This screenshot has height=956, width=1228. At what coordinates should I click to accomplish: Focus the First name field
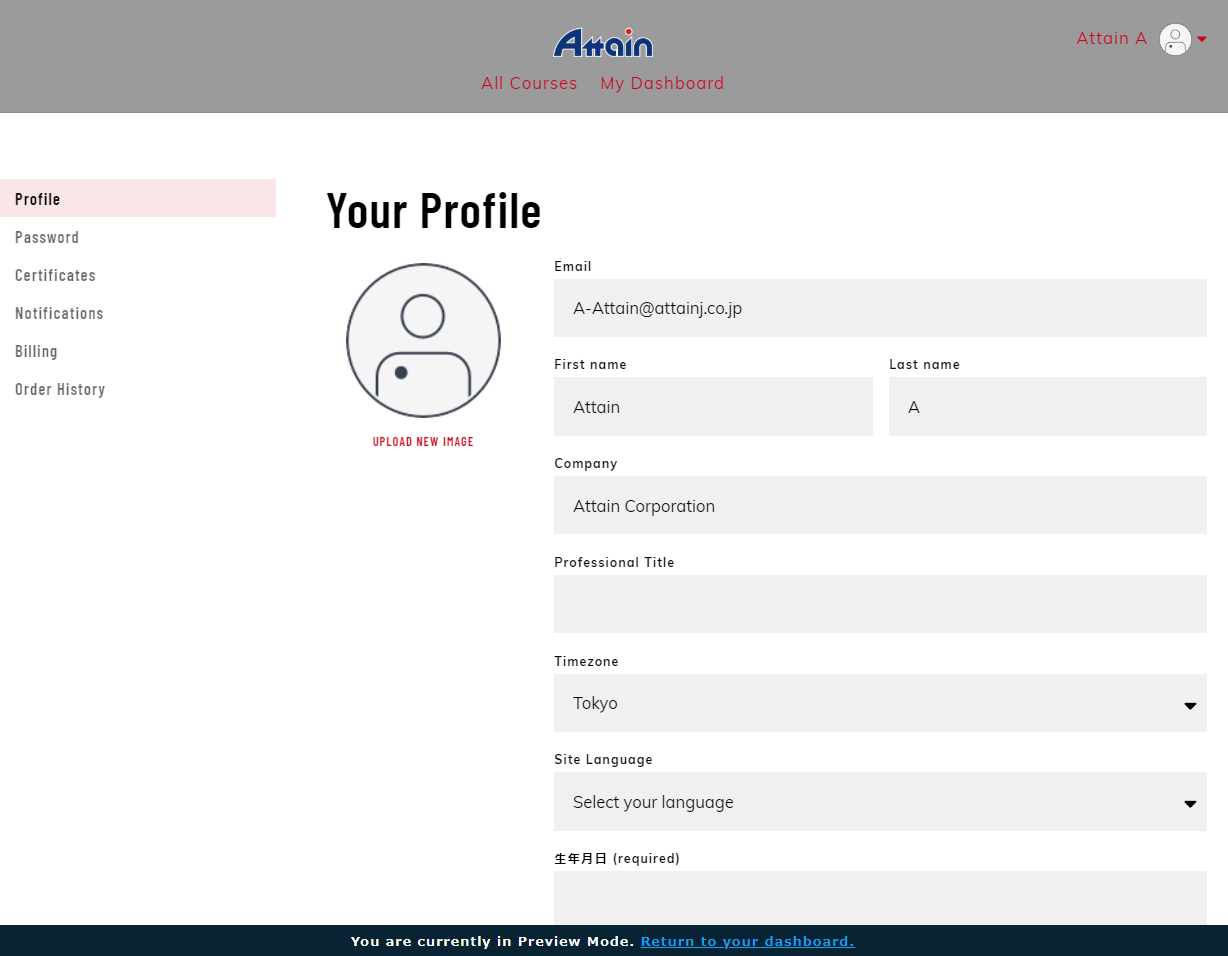(712, 406)
